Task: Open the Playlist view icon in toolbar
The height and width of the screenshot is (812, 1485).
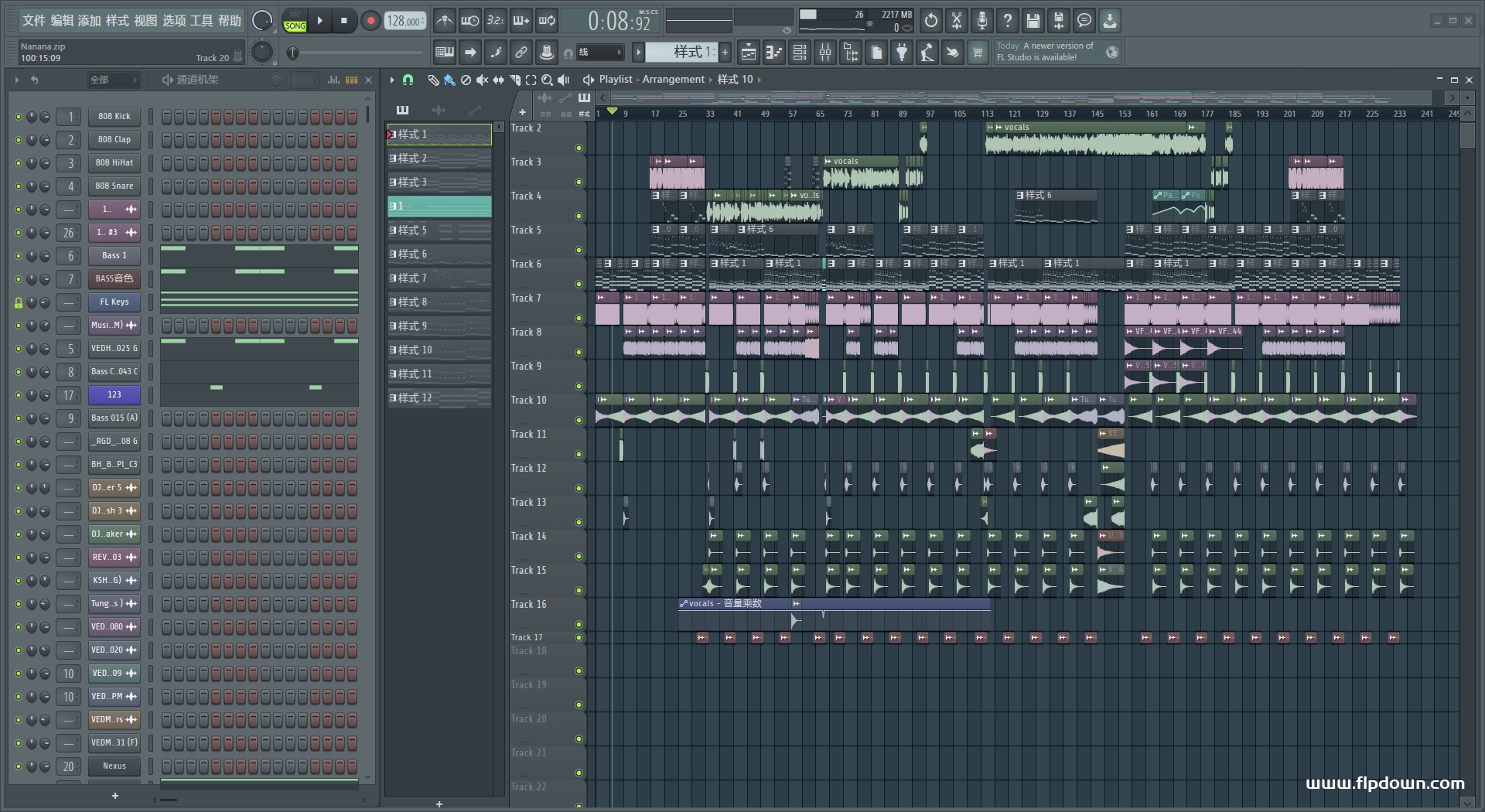Action: point(748,53)
